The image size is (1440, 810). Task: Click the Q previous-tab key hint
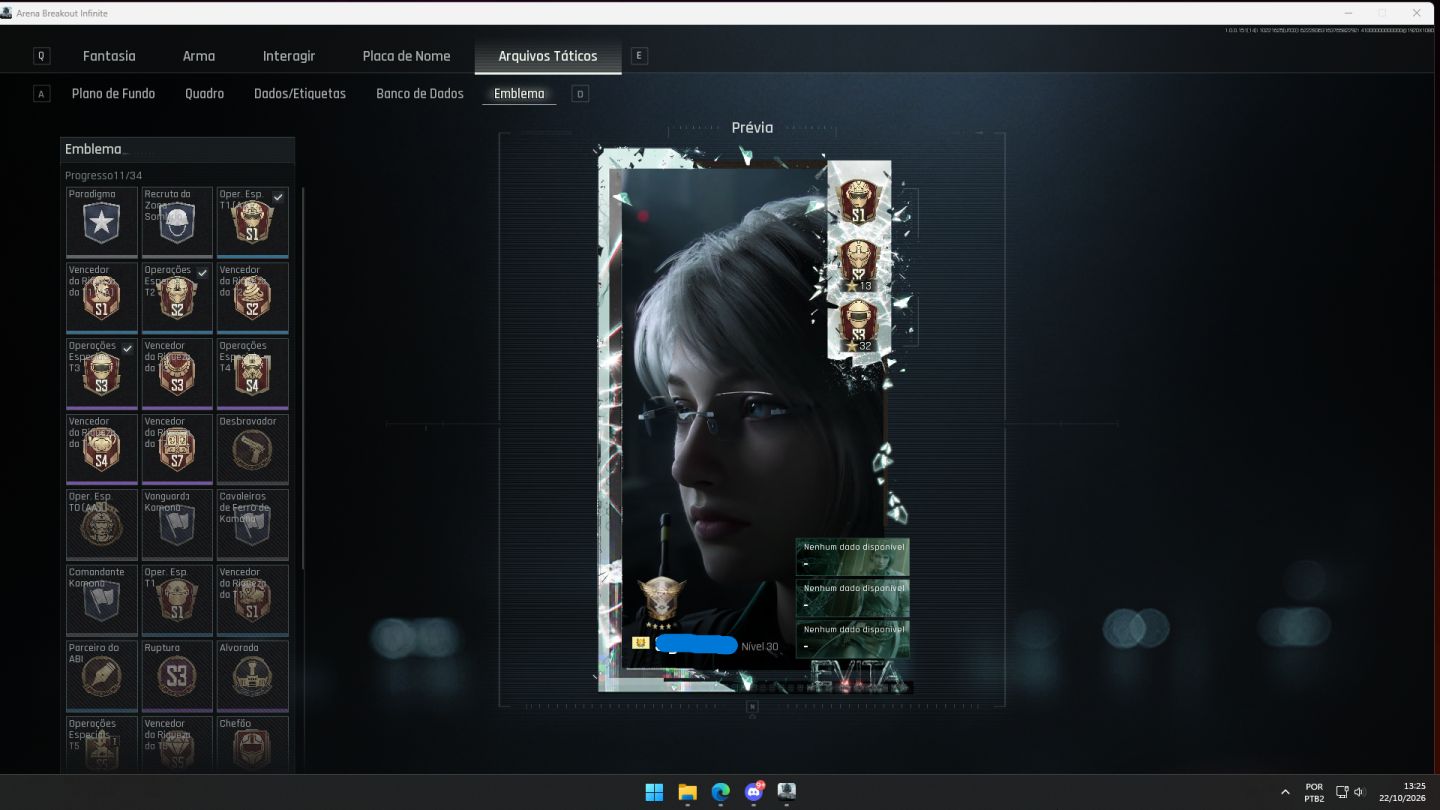(41, 56)
